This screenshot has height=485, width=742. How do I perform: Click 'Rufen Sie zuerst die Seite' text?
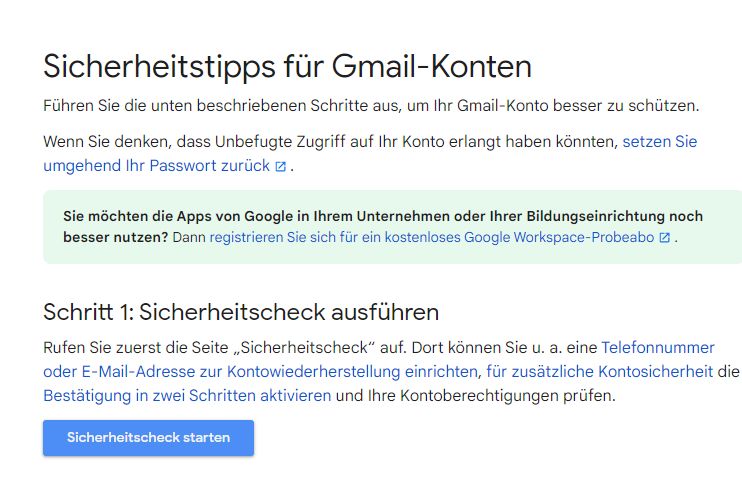point(136,347)
